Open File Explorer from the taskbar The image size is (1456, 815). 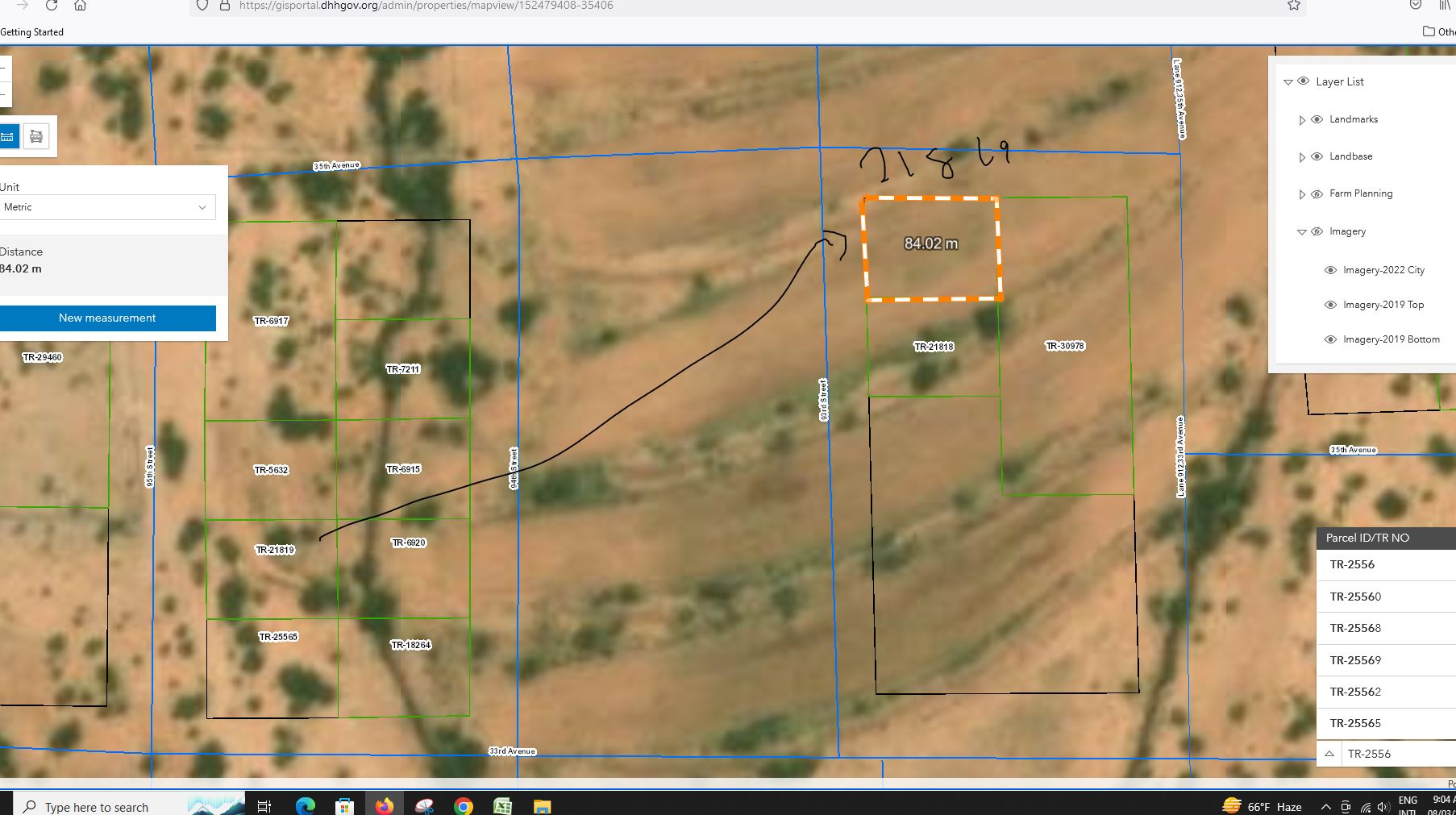(542, 806)
